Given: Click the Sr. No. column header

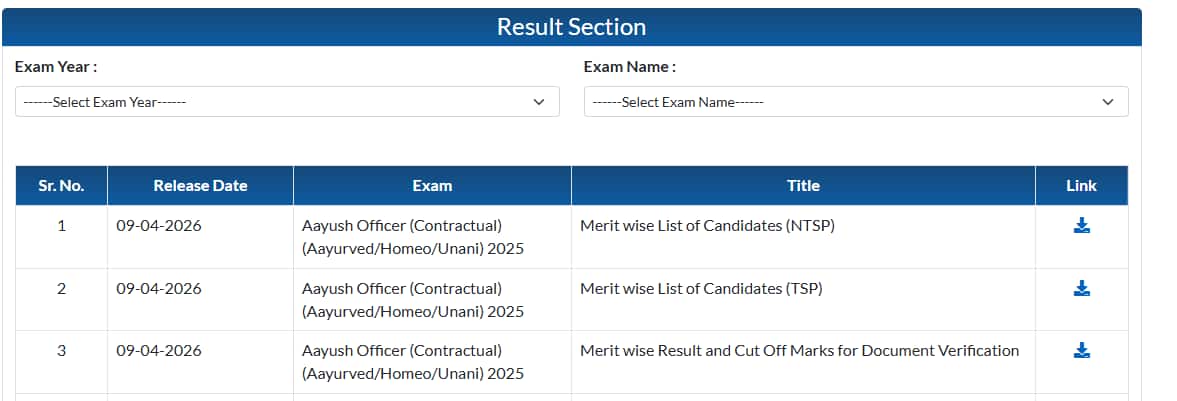Looking at the screenshot, I should (61, 186).
